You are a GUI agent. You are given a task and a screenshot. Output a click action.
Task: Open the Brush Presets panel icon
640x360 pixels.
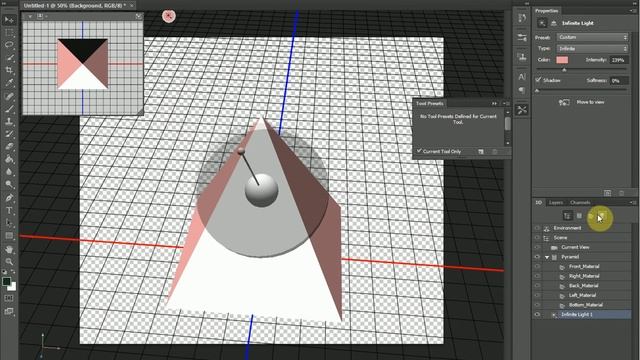pos(522,38)
